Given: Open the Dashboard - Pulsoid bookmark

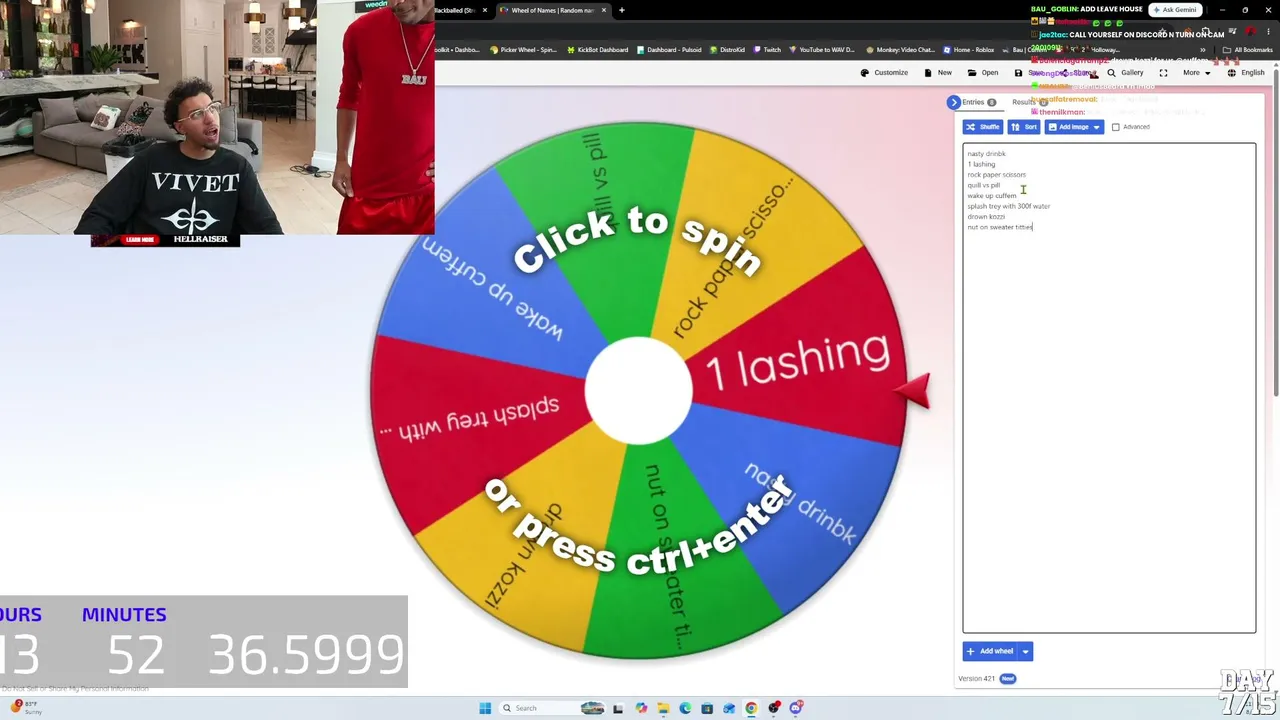Looking at the screenshot, I should (670, 50).
